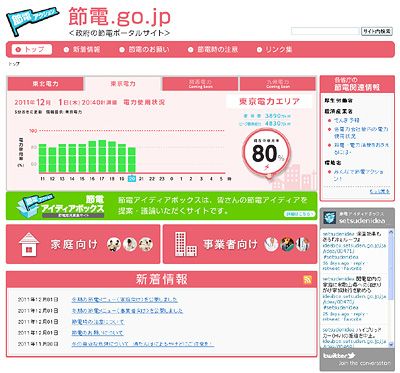
Task: Open the トップ navigation item
Action: pos(32,49)
